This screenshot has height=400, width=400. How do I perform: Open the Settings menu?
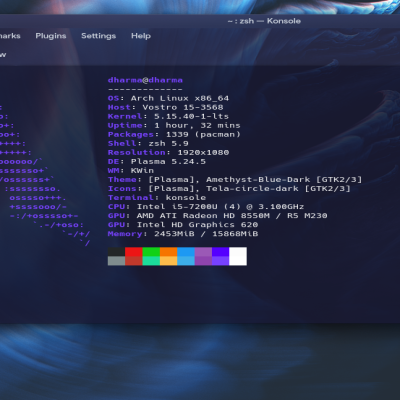(98, 36)
